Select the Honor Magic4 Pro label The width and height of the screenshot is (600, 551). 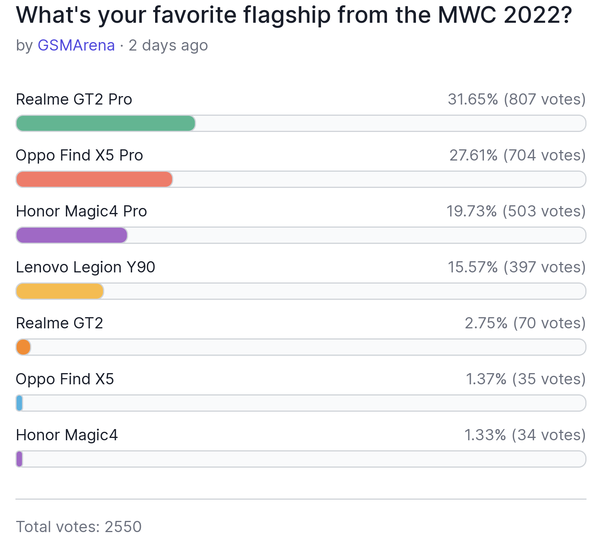81,211
